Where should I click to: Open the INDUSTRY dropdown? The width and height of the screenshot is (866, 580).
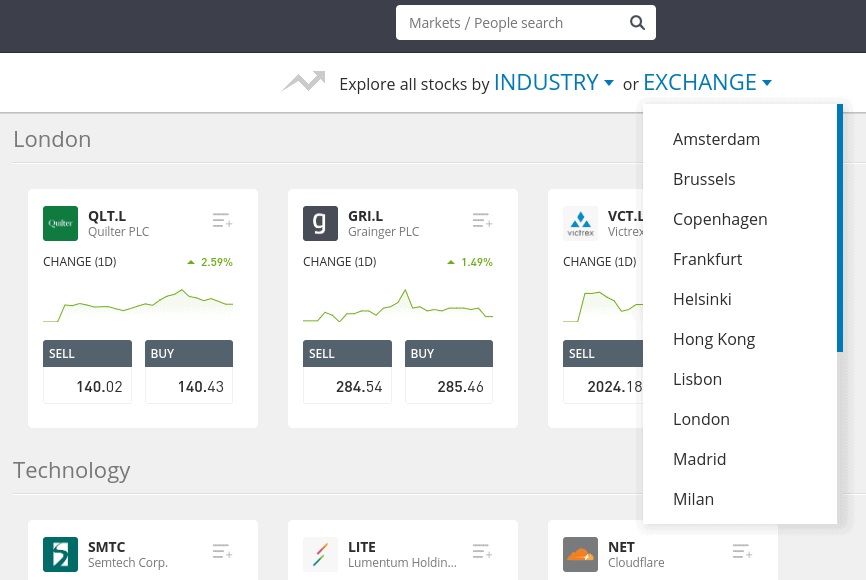click(553, 83)
